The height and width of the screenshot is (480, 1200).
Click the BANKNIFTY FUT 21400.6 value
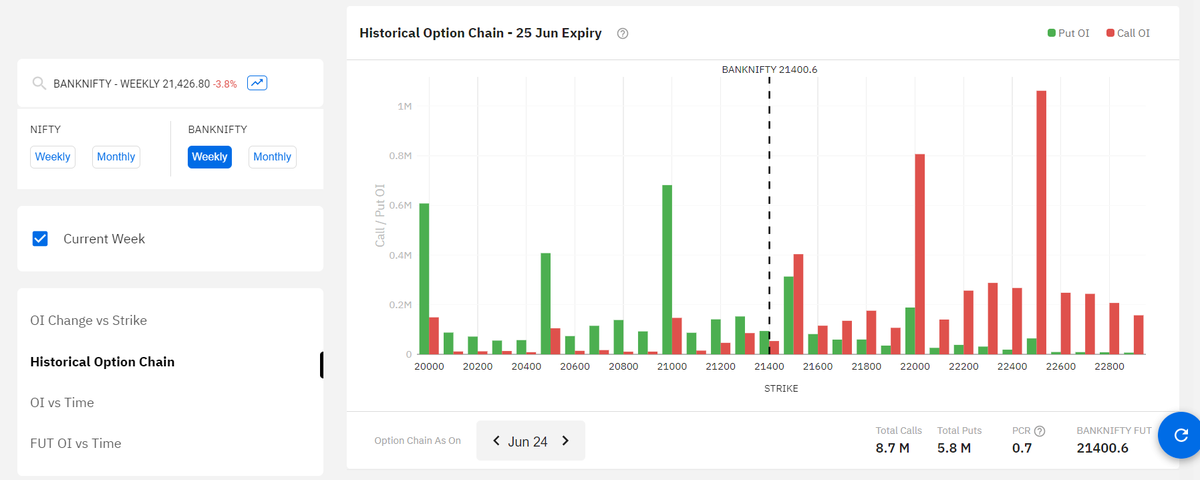1102,447
